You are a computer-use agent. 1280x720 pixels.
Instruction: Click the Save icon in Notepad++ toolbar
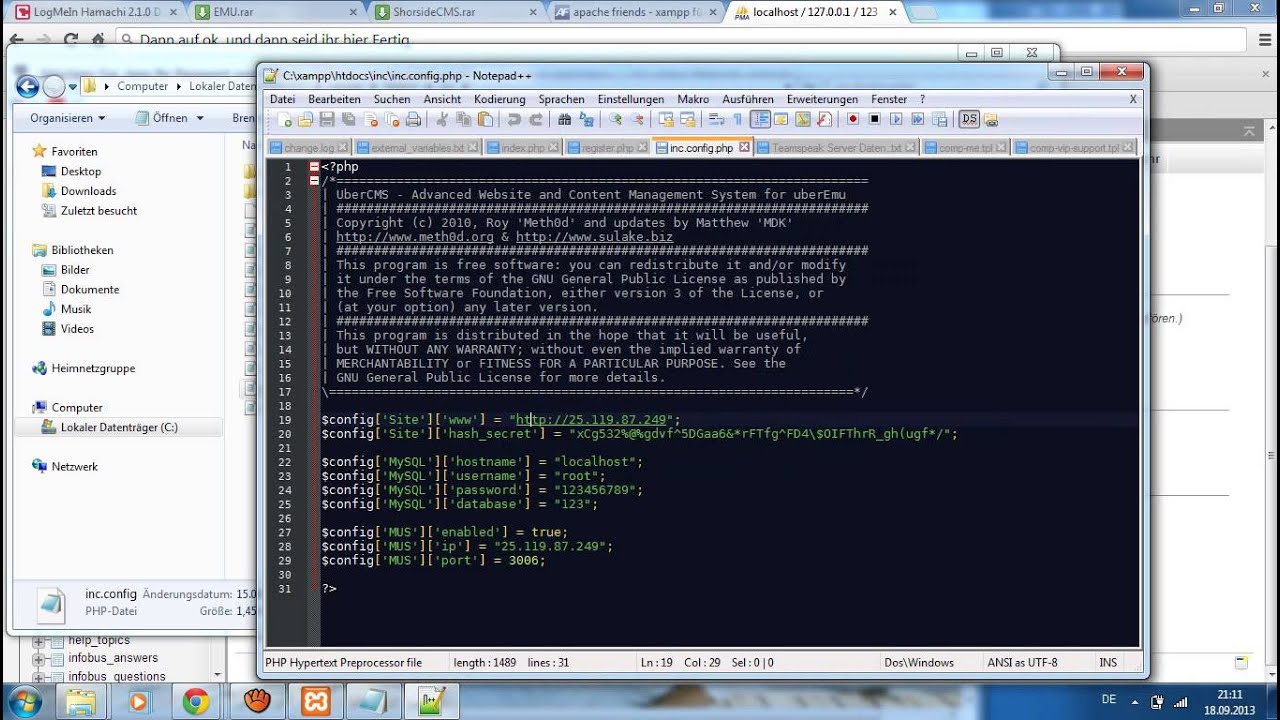tap(327, 119)
